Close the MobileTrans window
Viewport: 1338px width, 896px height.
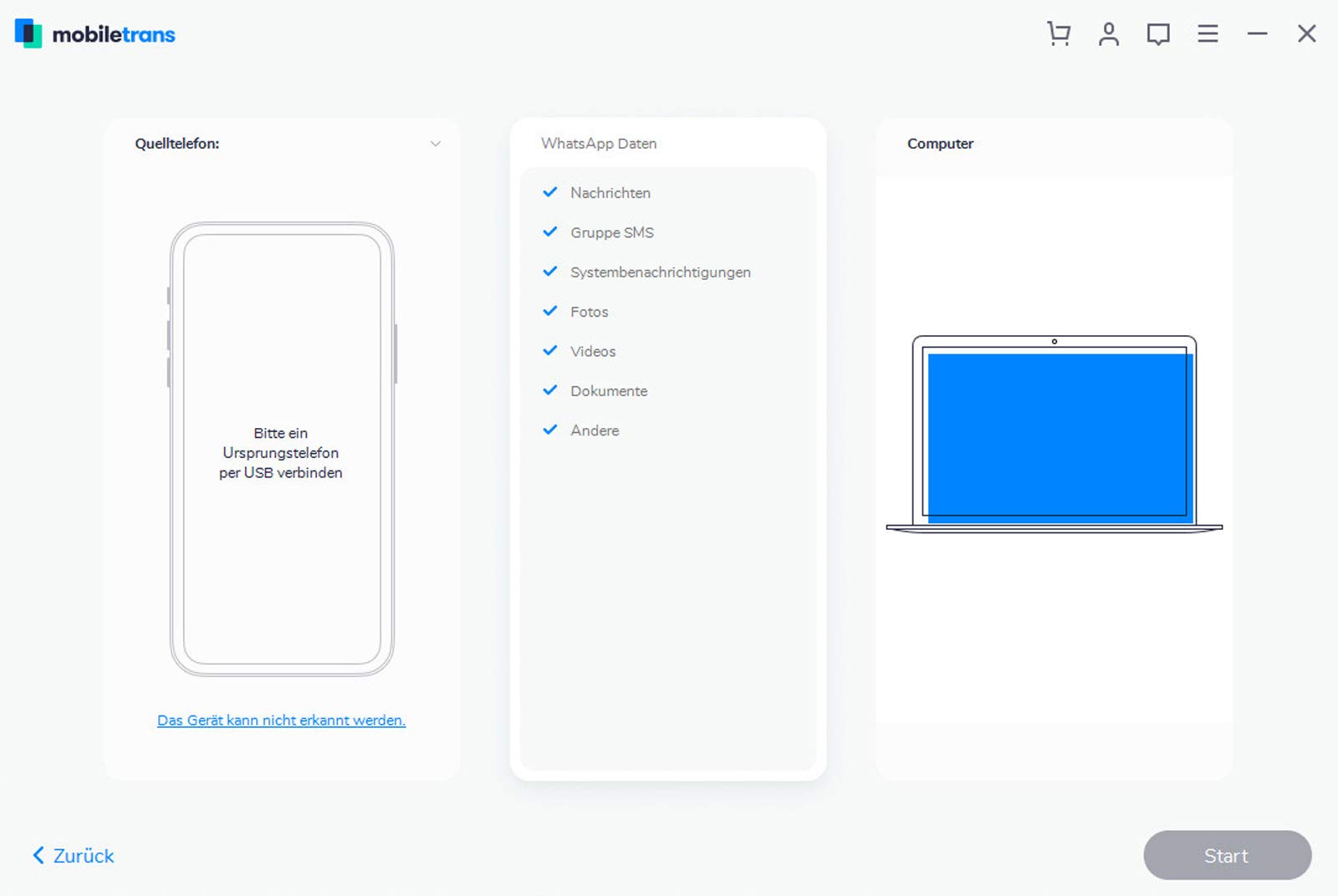click(x=1307, y=33)
